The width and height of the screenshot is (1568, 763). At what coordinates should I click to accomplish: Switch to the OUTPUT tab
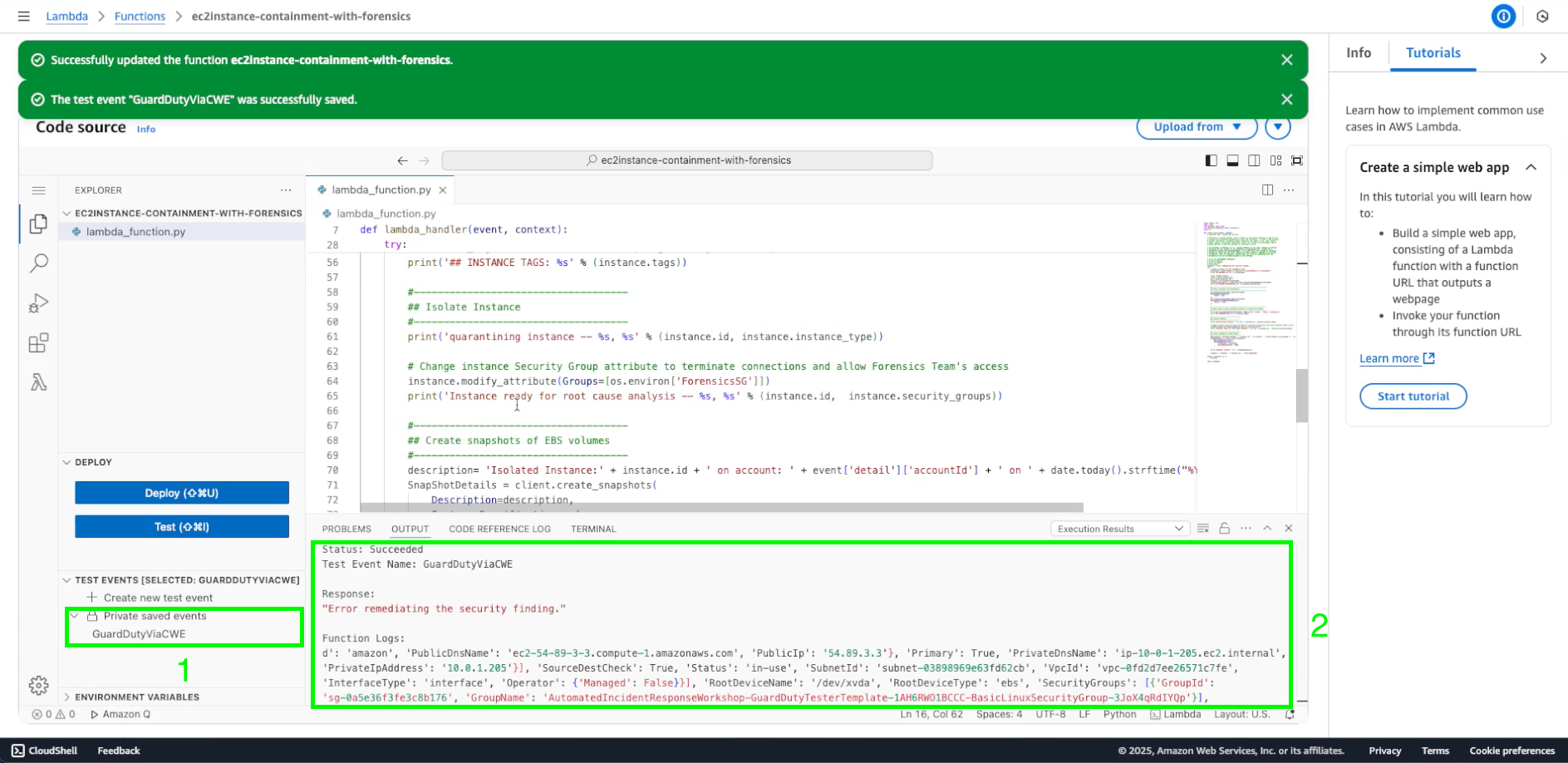click(x=410, y=529)
